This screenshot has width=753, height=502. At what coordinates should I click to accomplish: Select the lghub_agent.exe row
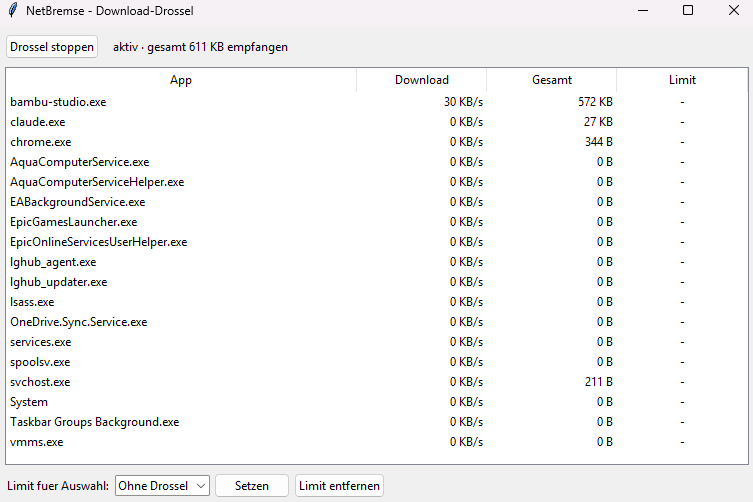[376, 262]
